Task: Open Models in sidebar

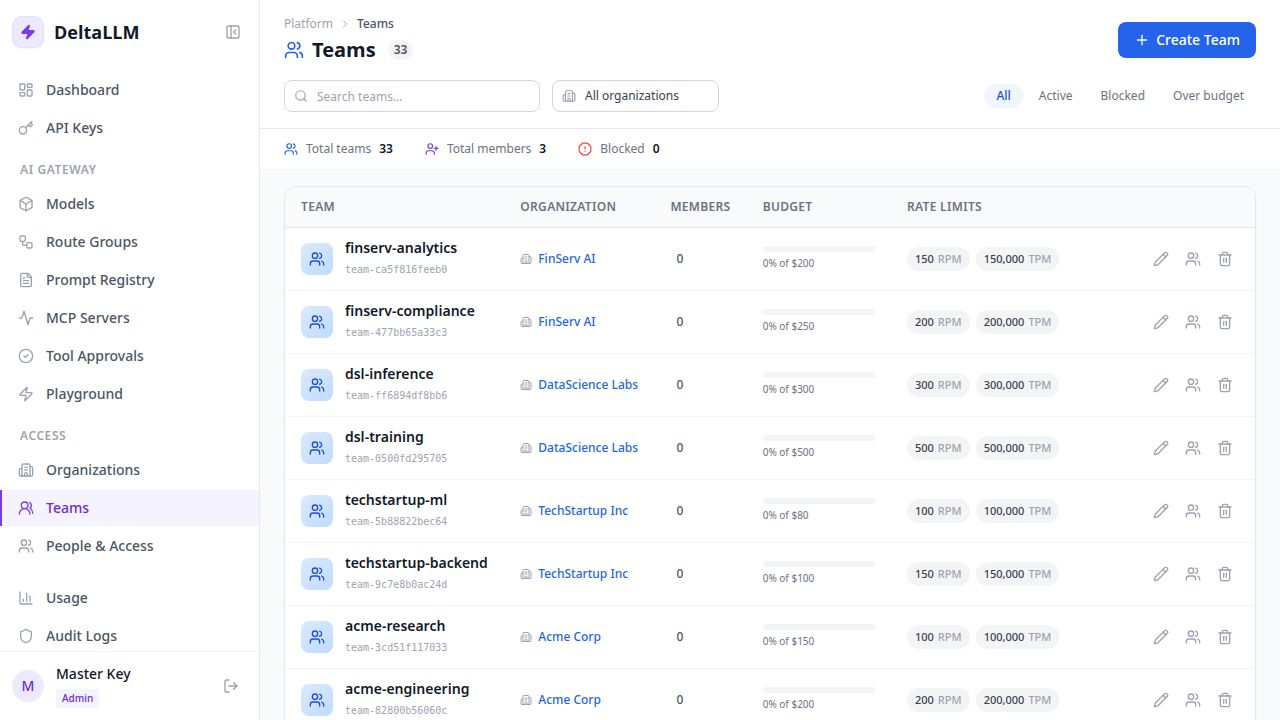Action: (x=130, y=204)
